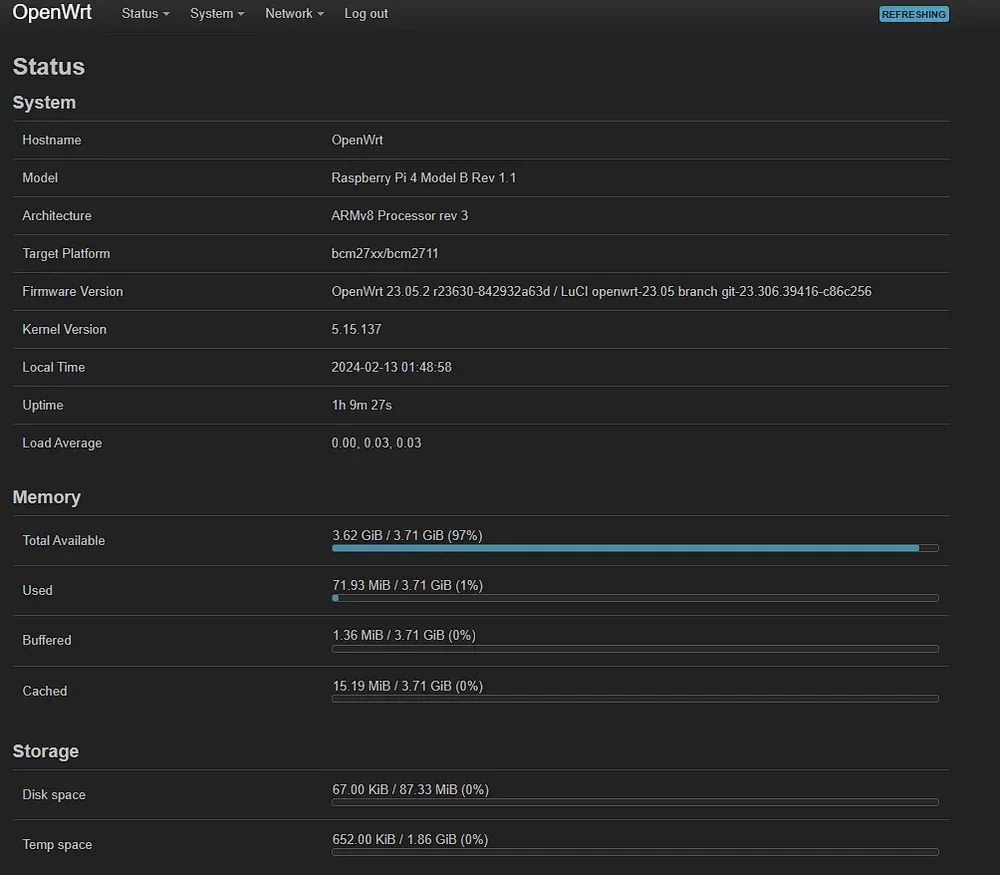Click the Total Available memory progress bar
Viewport: 1000px width, 875px height.
(x=635, y=548)
